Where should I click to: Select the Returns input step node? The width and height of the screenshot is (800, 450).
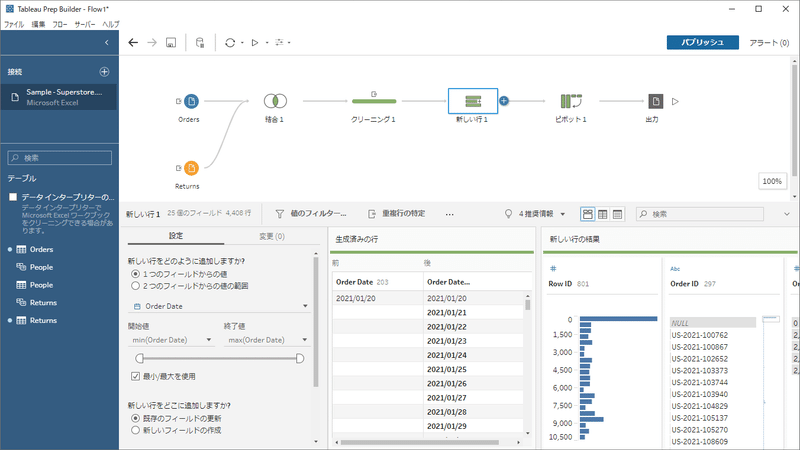[191, 168]
